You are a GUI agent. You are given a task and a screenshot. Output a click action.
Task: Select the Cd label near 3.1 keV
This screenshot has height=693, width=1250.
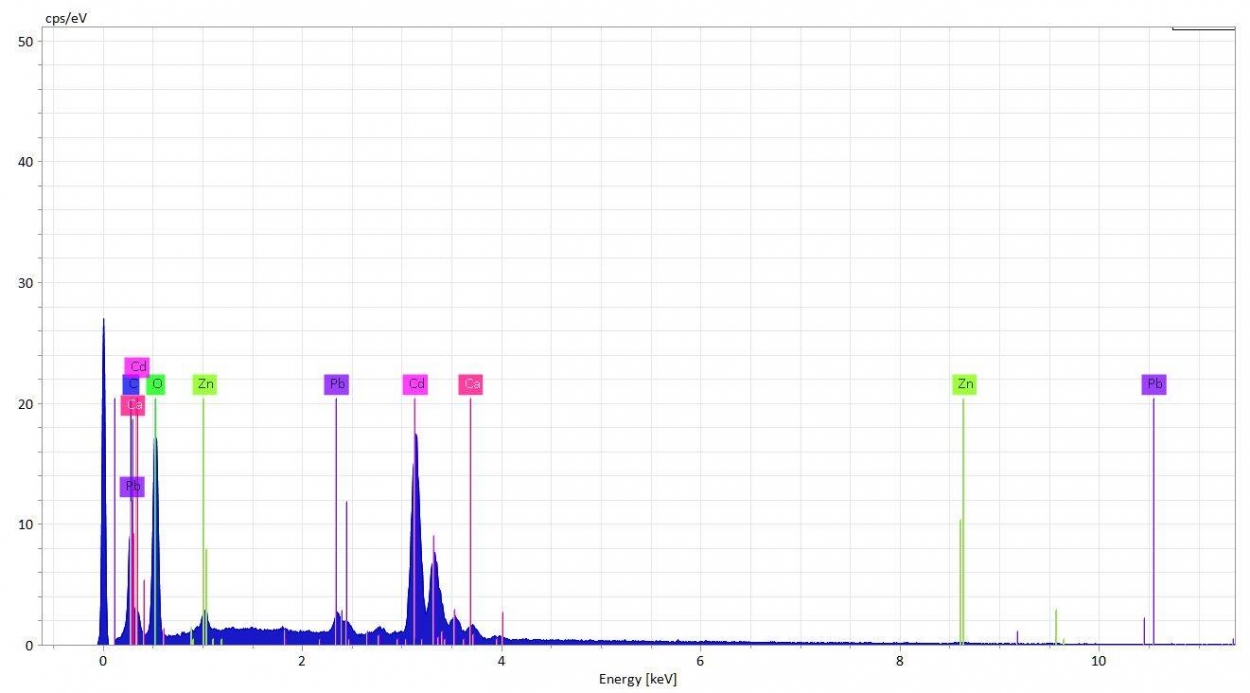click(416, 384)
